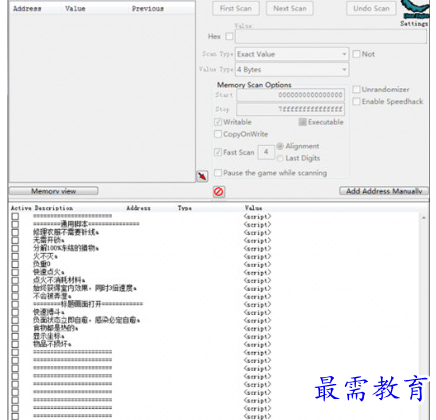436x420 pixels.
Task: Click <script> value of the 负重0 row
Action: point(257,265)
